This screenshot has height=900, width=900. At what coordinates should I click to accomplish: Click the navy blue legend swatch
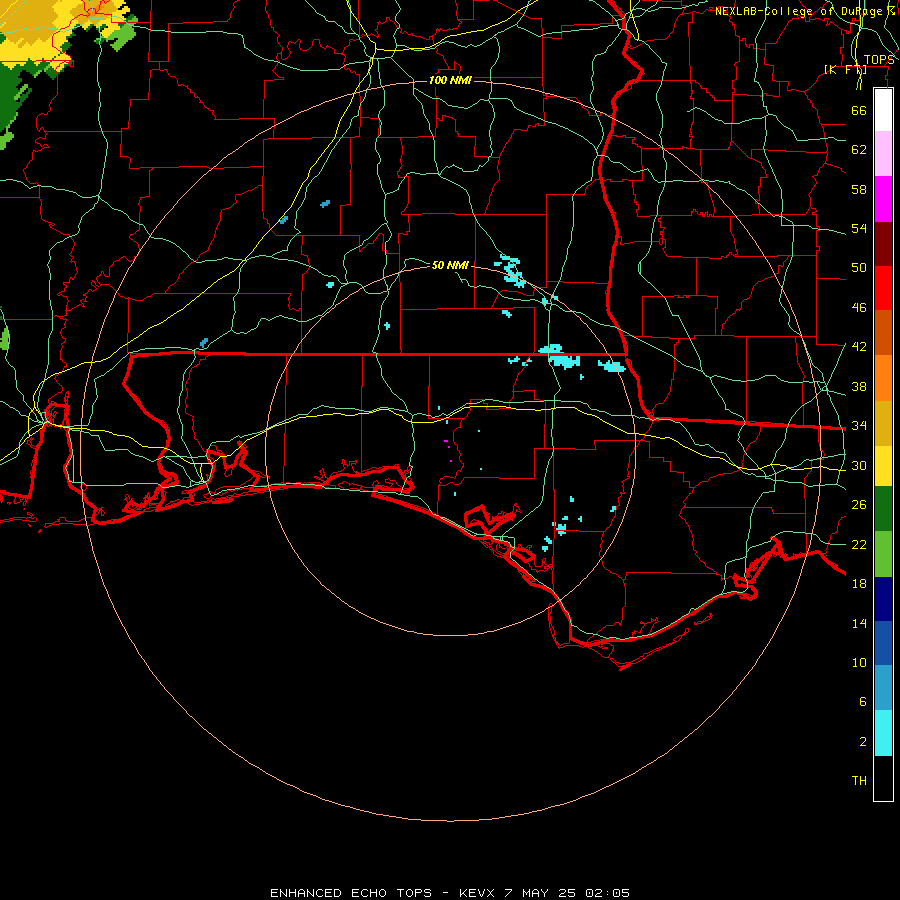(x=883, y=599)
